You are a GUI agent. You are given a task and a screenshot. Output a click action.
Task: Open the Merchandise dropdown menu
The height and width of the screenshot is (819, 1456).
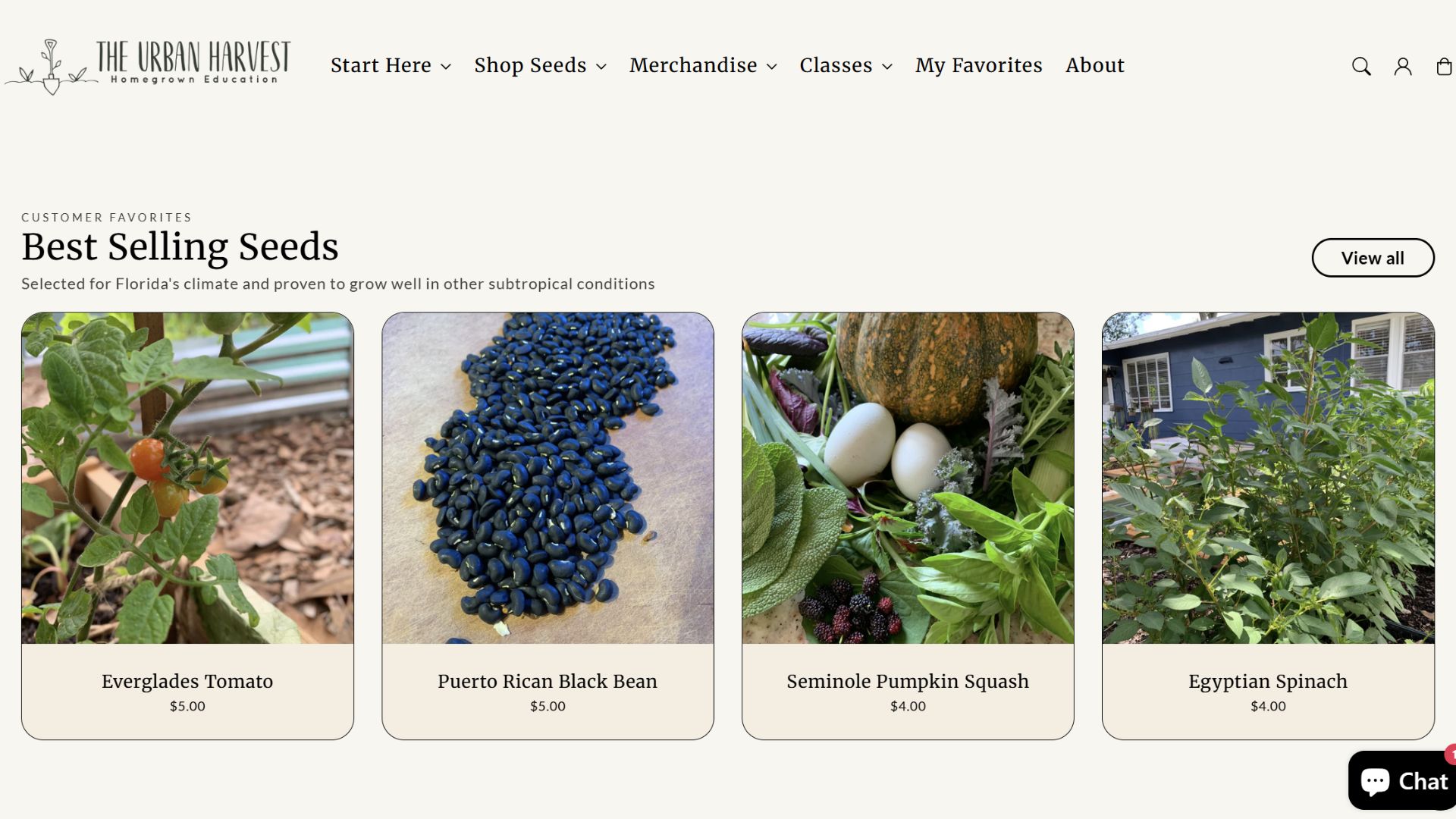tap(703, 66)
